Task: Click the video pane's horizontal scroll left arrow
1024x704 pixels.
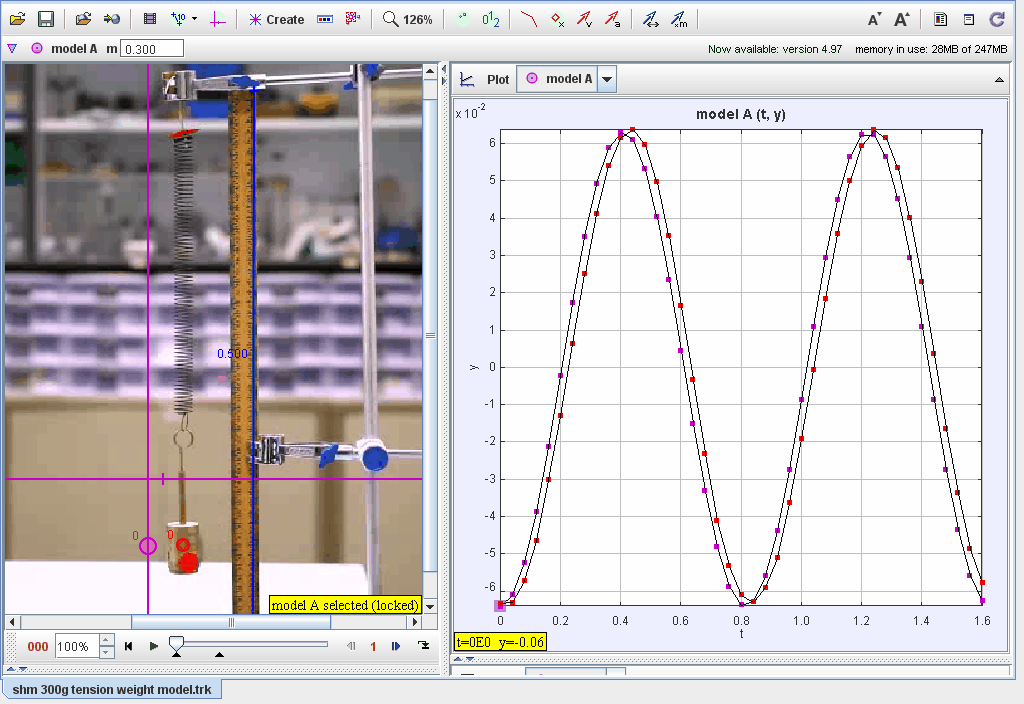Action: pos(12,622)
